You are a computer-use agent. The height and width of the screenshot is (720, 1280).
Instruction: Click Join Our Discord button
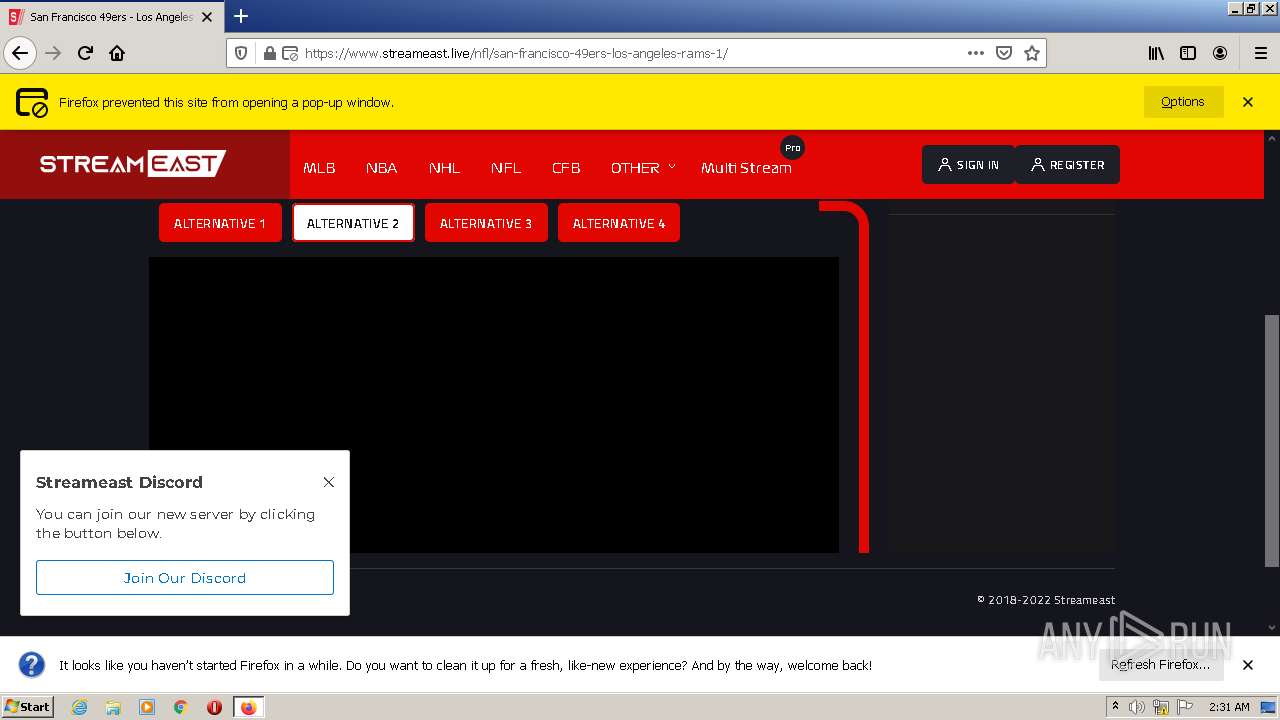(x=185, y=578)
